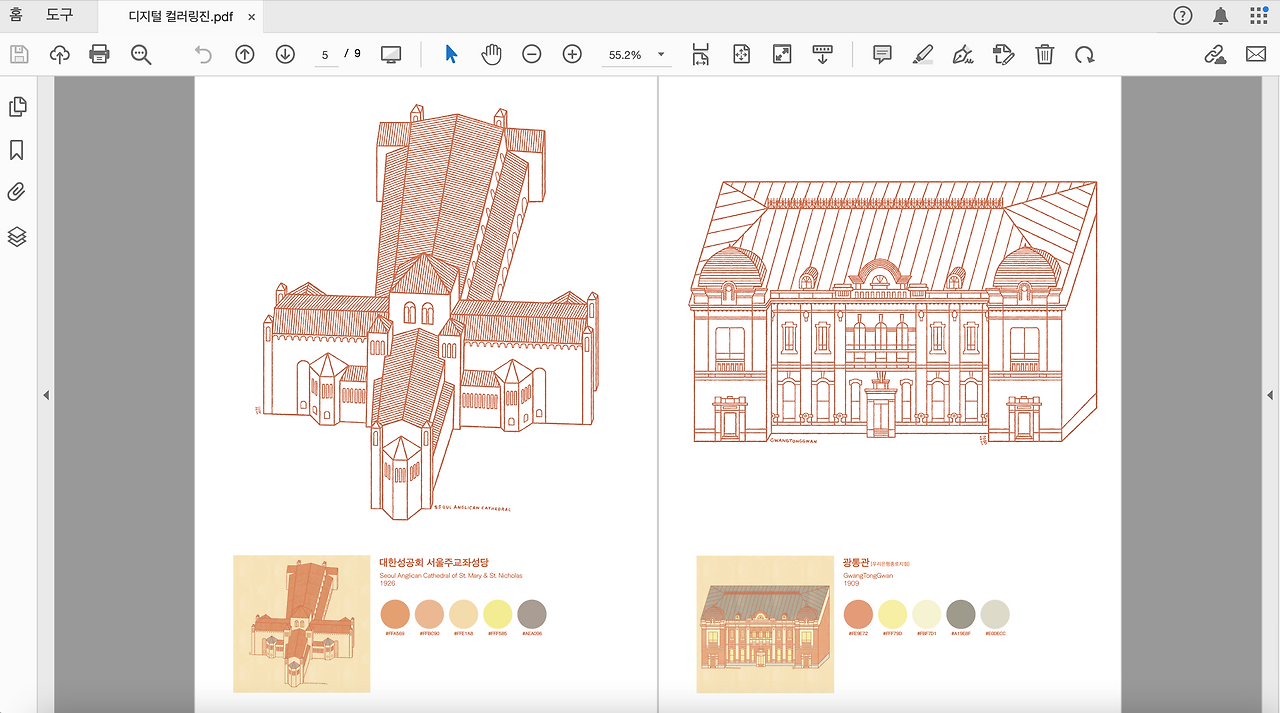Activate the arrow selection tool
The image size is (1280, 713).
pos(451,54)
